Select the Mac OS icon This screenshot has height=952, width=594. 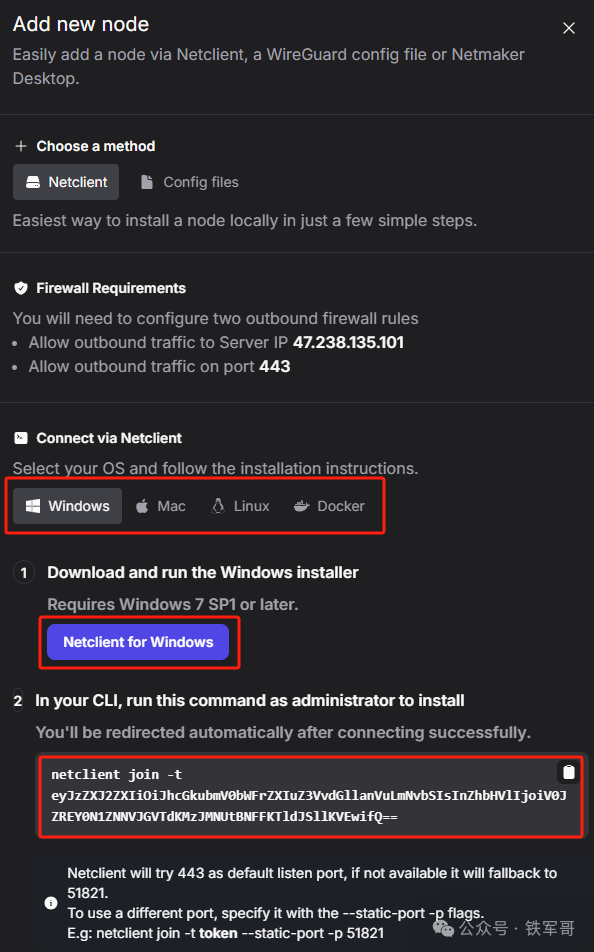point(140,506)
